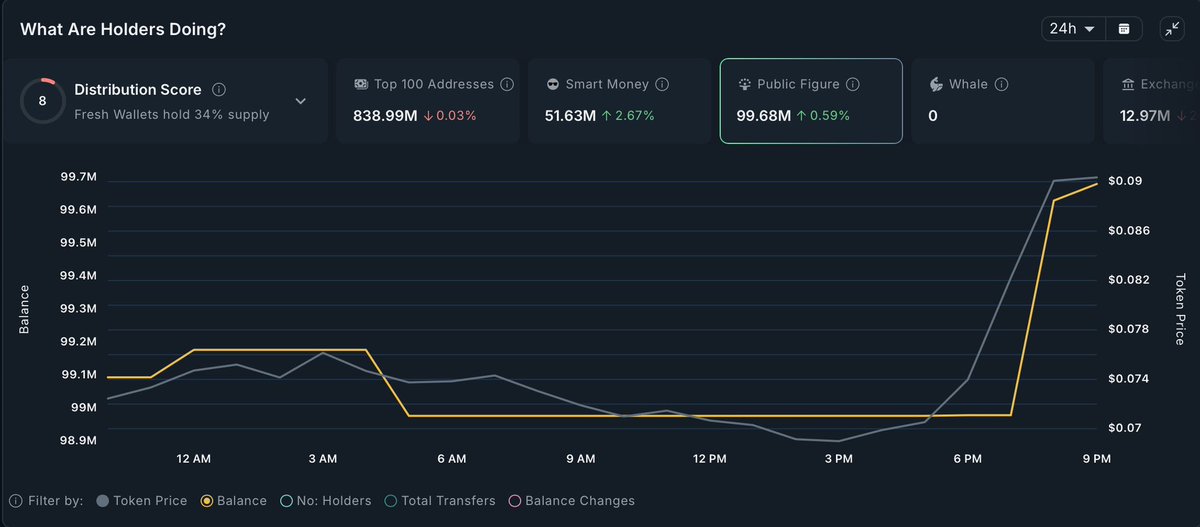Click the 12 AM time axis label
The width and height of the screenshot is (1200, 527).
pyautogui.click(x=193, y=459)
